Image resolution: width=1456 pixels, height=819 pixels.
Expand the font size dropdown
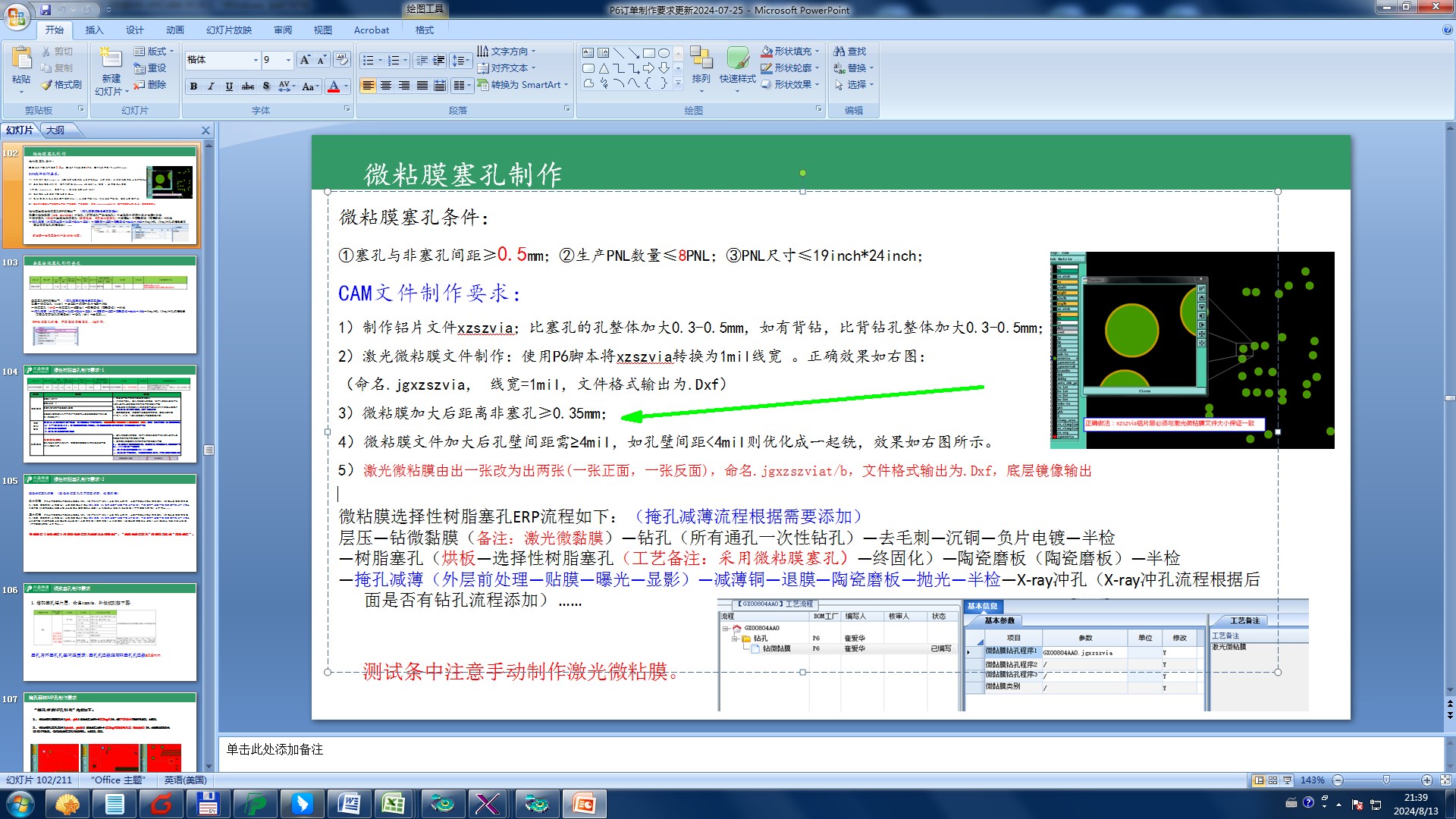pyautogui.click(x=288, y=60)
